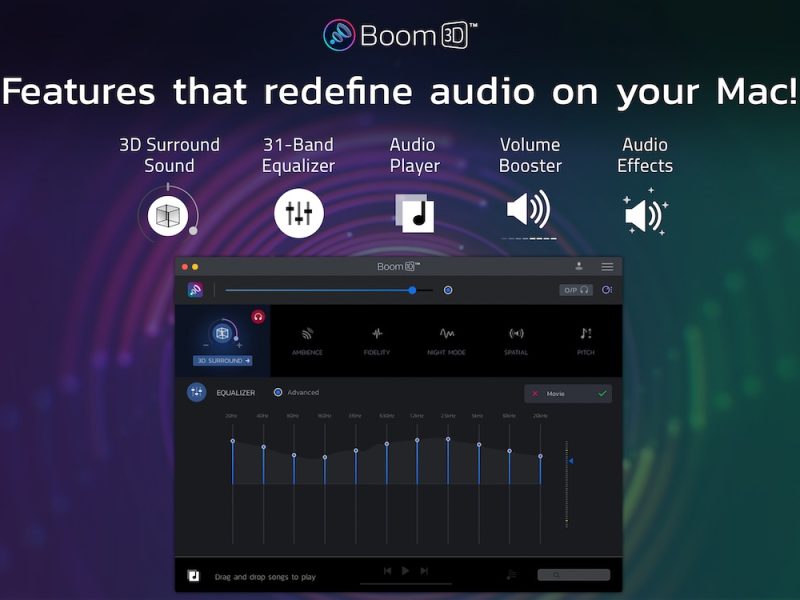Adjust the master volume slider
Viewport: 800px width, 600px height.
[329, 290]
